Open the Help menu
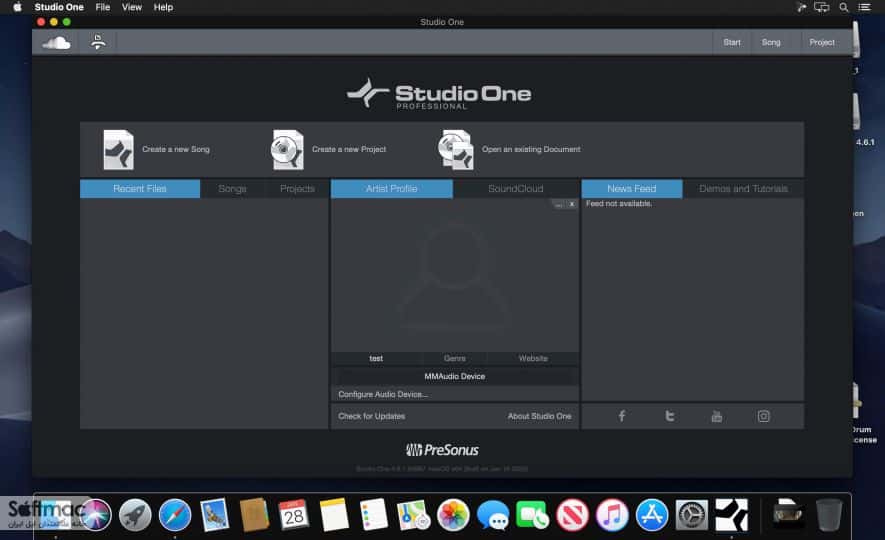 click(163, 7)
